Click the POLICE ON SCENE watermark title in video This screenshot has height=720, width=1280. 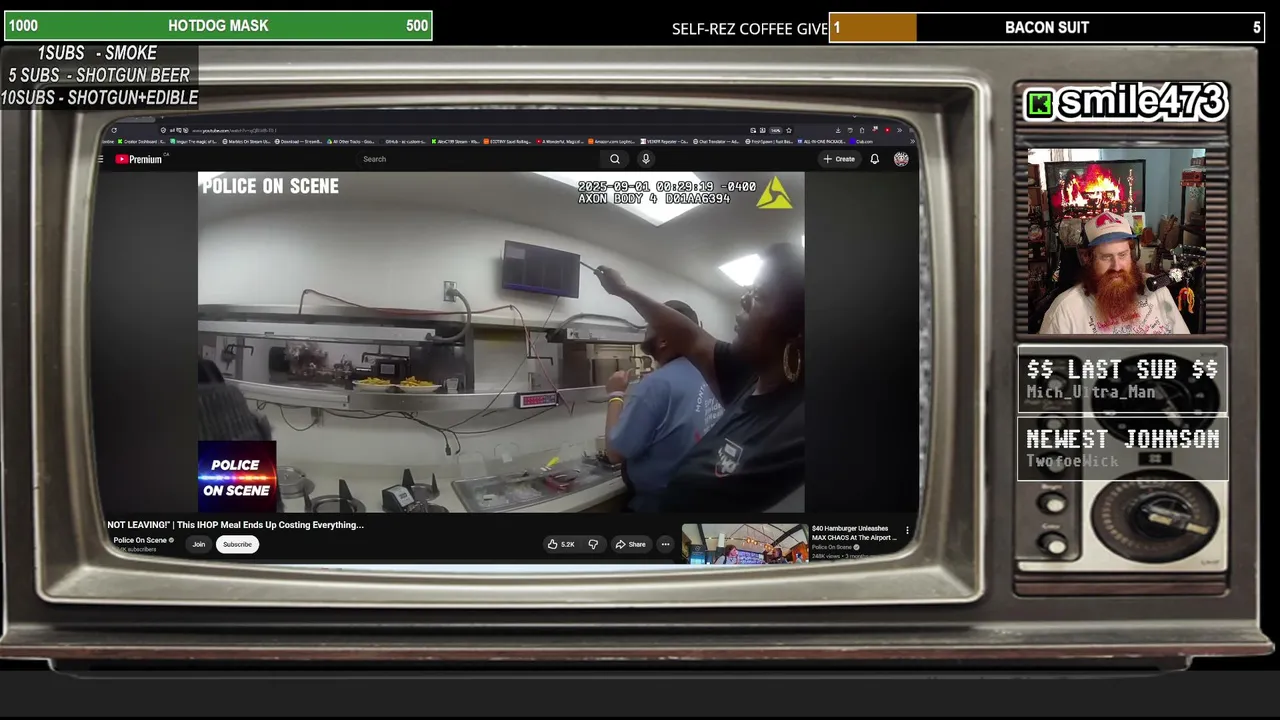pyautogui.click(x=270, y=186)
